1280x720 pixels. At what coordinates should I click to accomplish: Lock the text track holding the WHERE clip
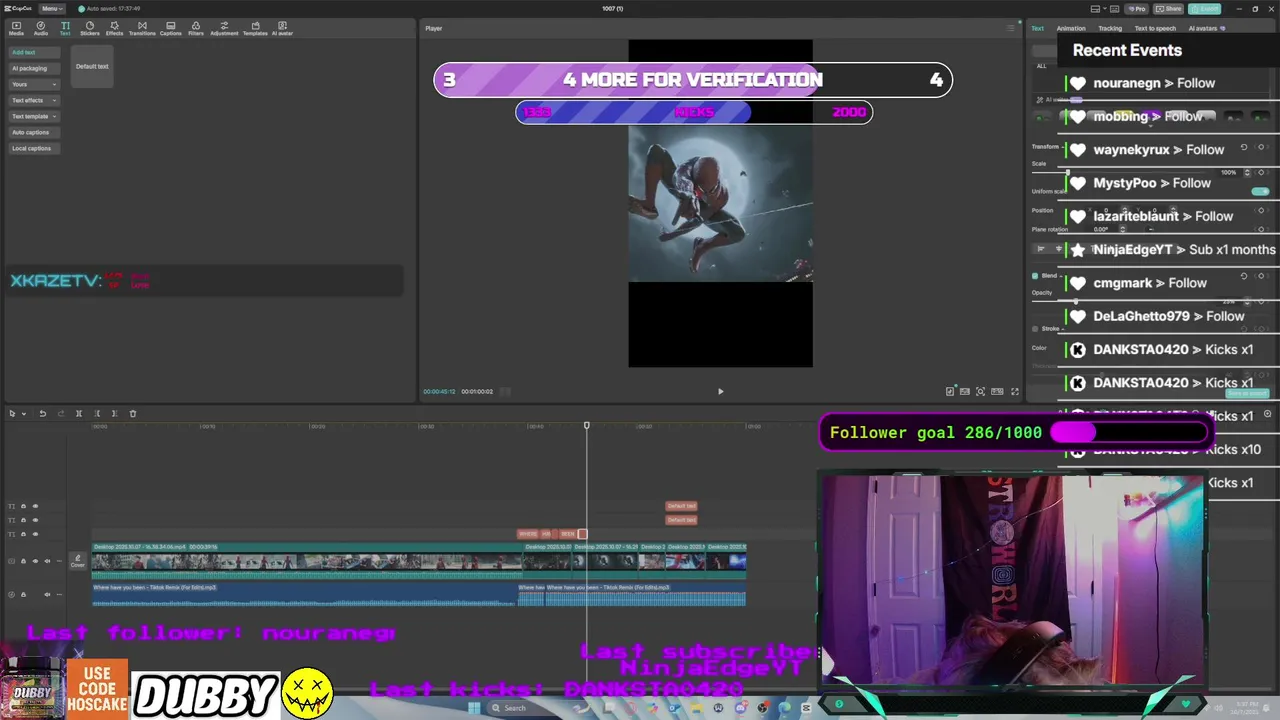tap(23, 534)
